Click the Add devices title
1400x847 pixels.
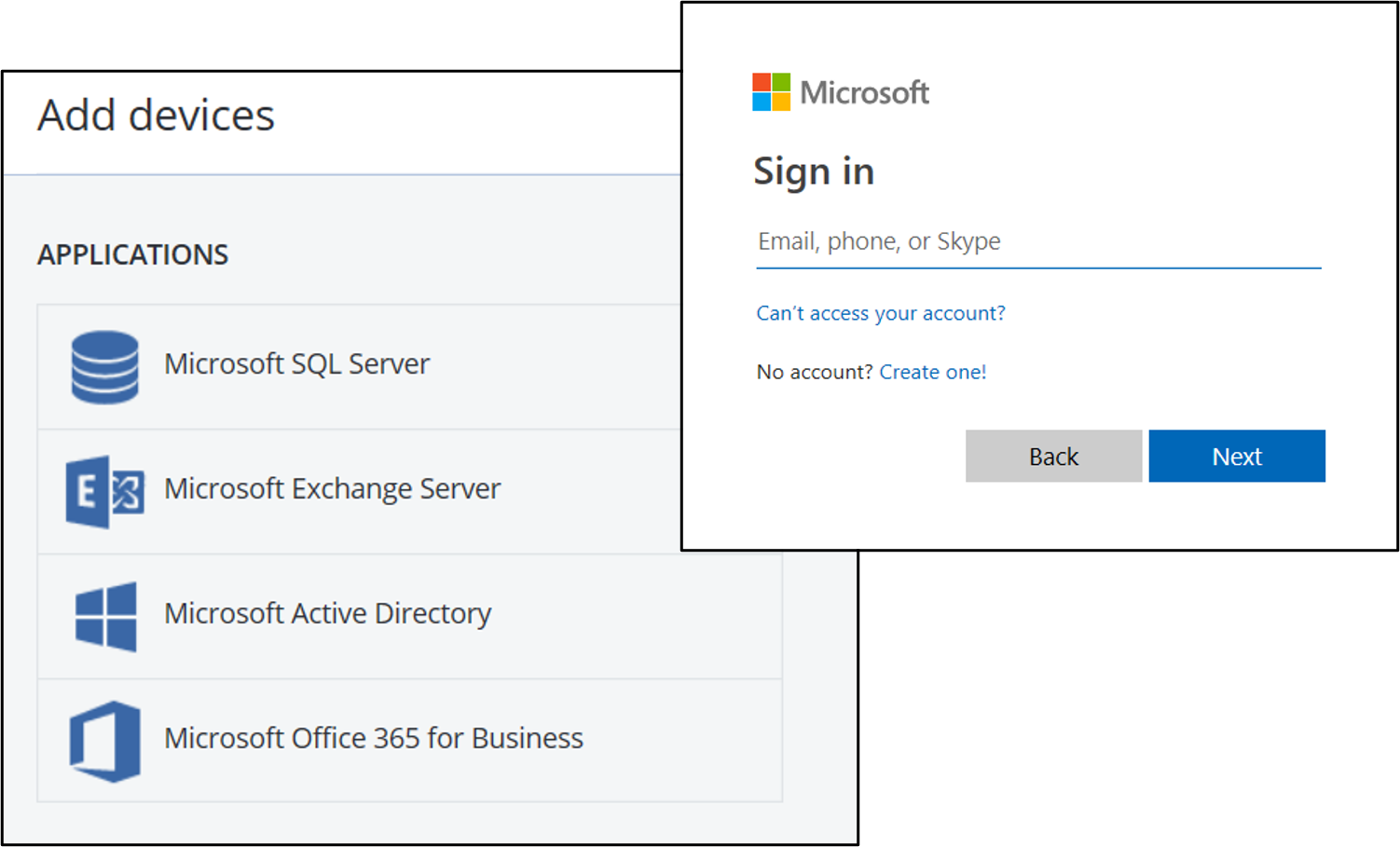tap(156, 116)
